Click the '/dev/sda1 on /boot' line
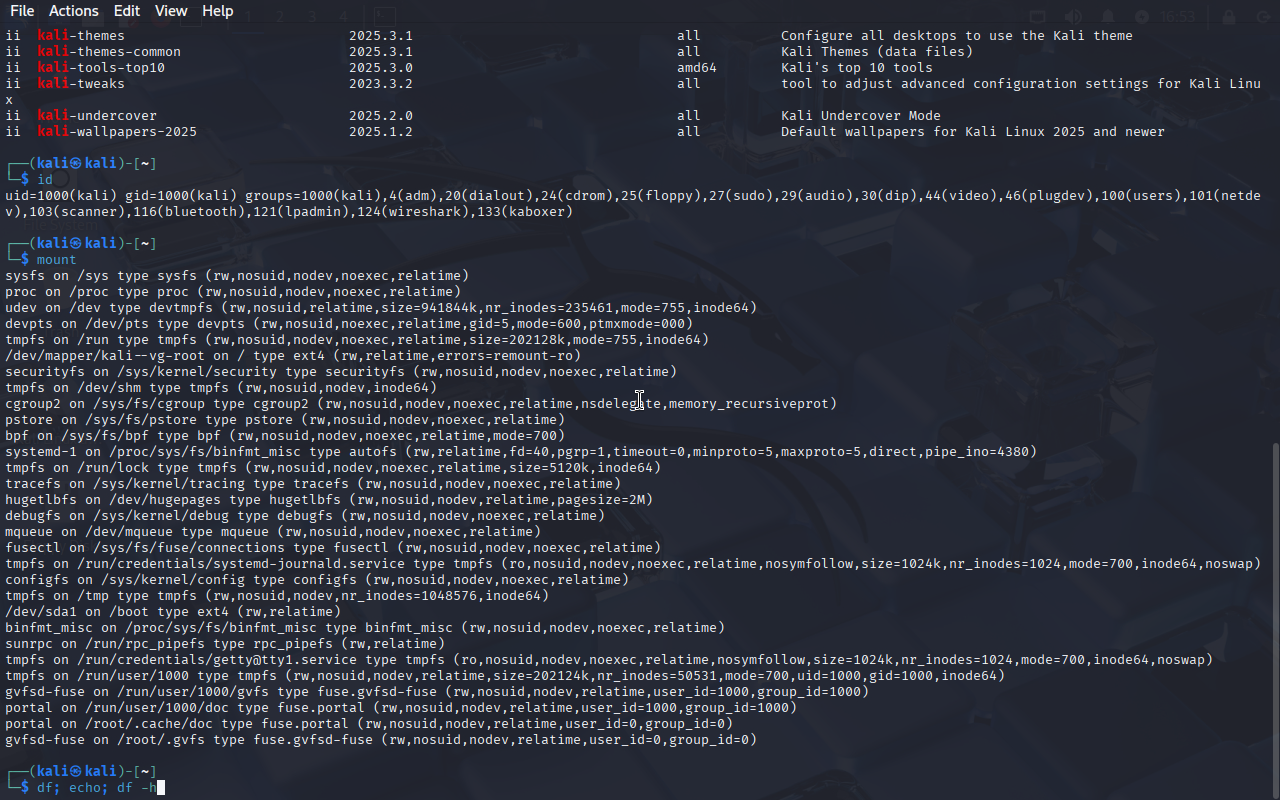Screen dimensions: 1280x800 point(173,612)
